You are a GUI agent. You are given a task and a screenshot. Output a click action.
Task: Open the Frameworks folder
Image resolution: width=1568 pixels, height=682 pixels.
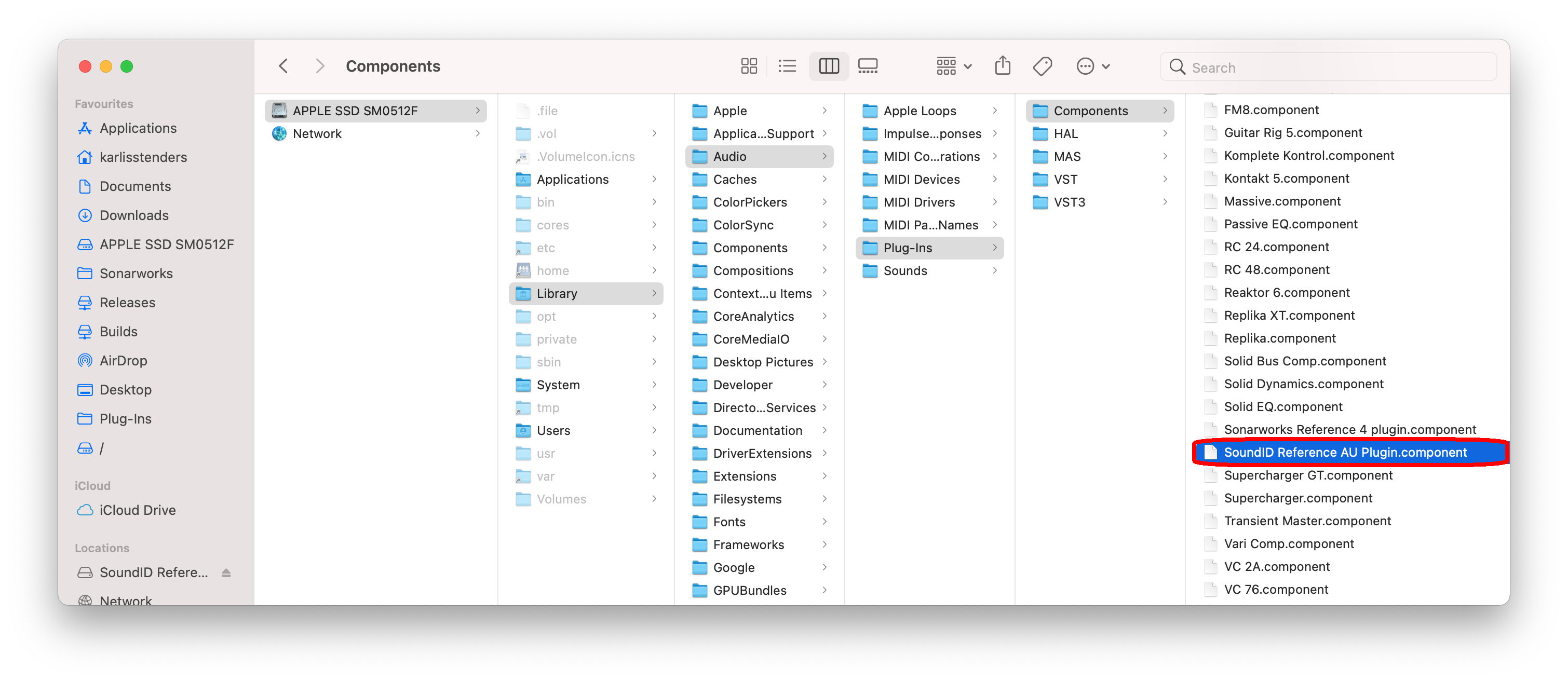[x=759, y=545]
